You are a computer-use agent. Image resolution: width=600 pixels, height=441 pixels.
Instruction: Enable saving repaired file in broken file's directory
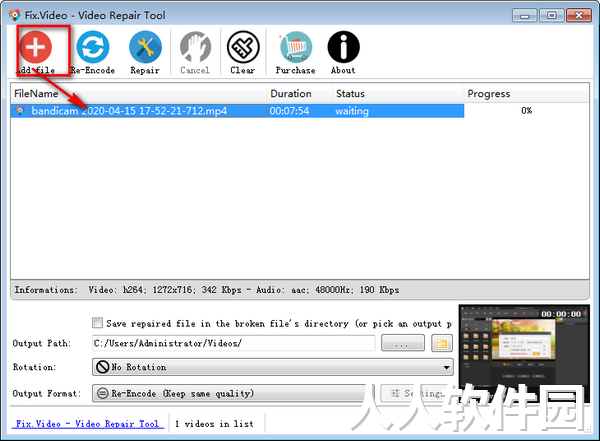(98, 323)
